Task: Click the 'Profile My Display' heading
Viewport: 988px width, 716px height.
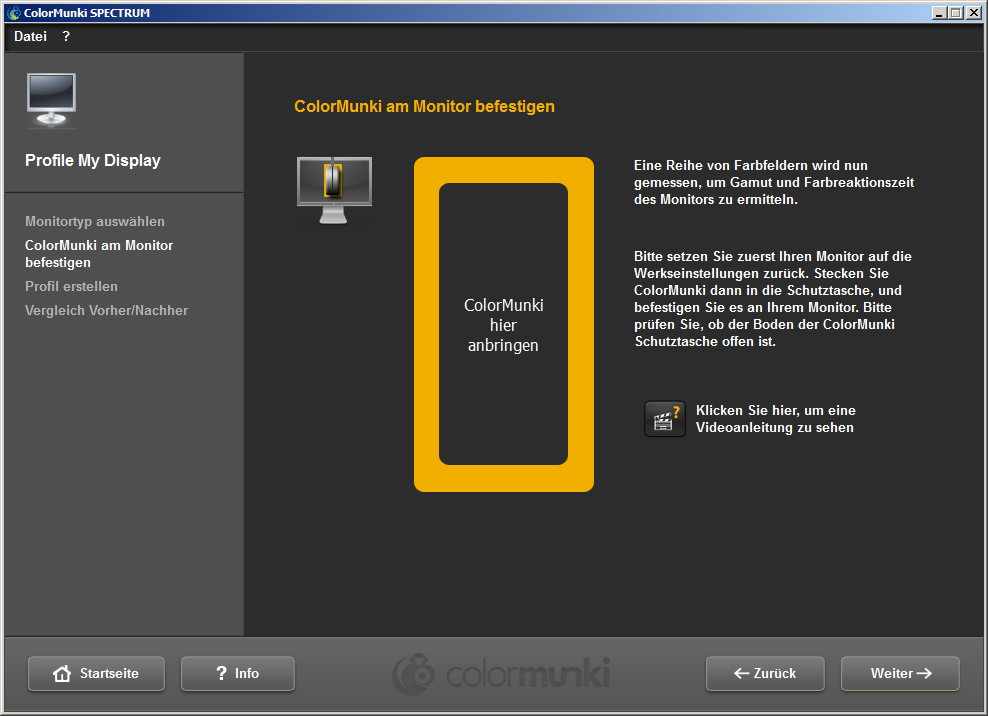Action: [x=93, y=160]
